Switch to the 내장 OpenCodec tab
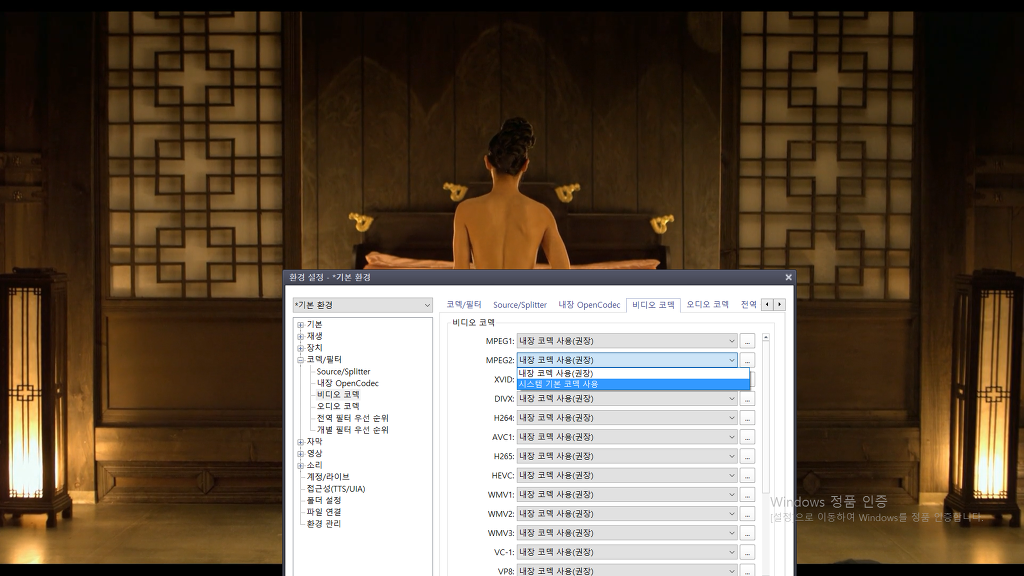 (589, 305)
